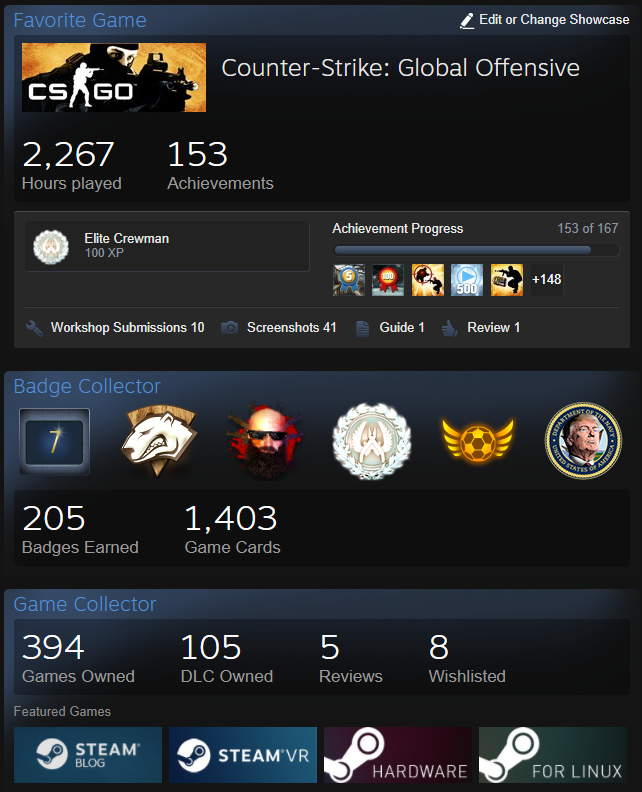Select the level 7 badge icon
The image size is (642, 792).
[55, 441]
